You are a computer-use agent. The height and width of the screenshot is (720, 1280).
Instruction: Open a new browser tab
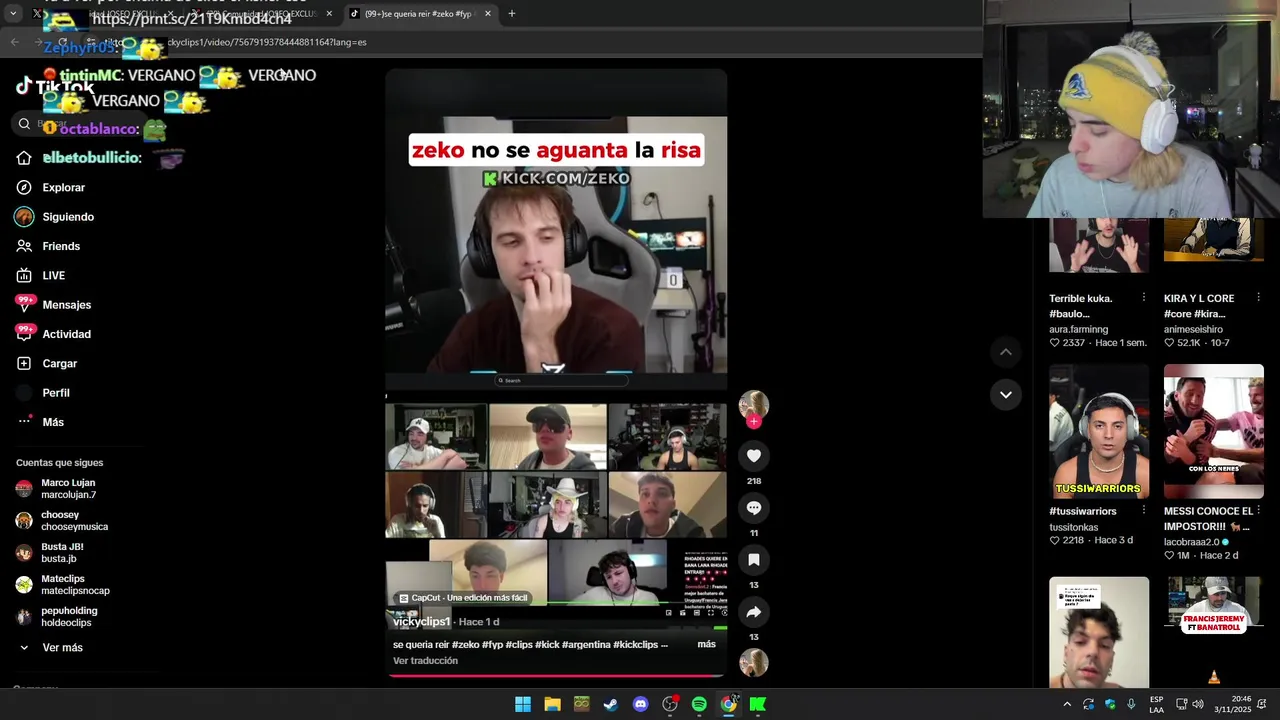coord(512,14)
